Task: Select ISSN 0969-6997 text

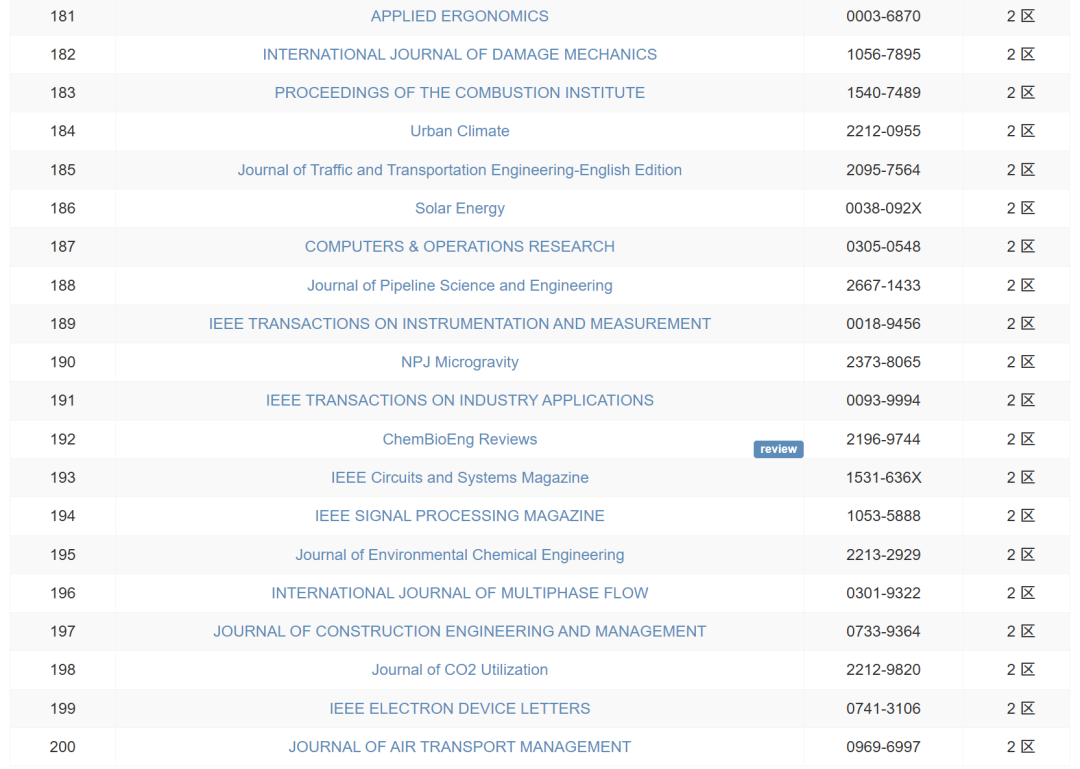Action: [x=883, y=747]
